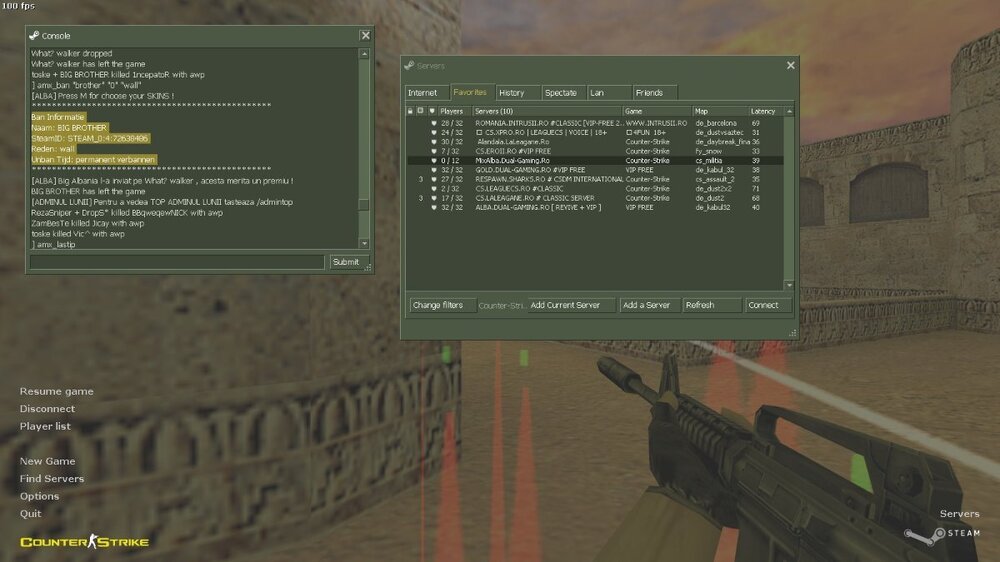Sort the list by Map column header
Screen dimensions: 1000x562
tap(719, 111)
